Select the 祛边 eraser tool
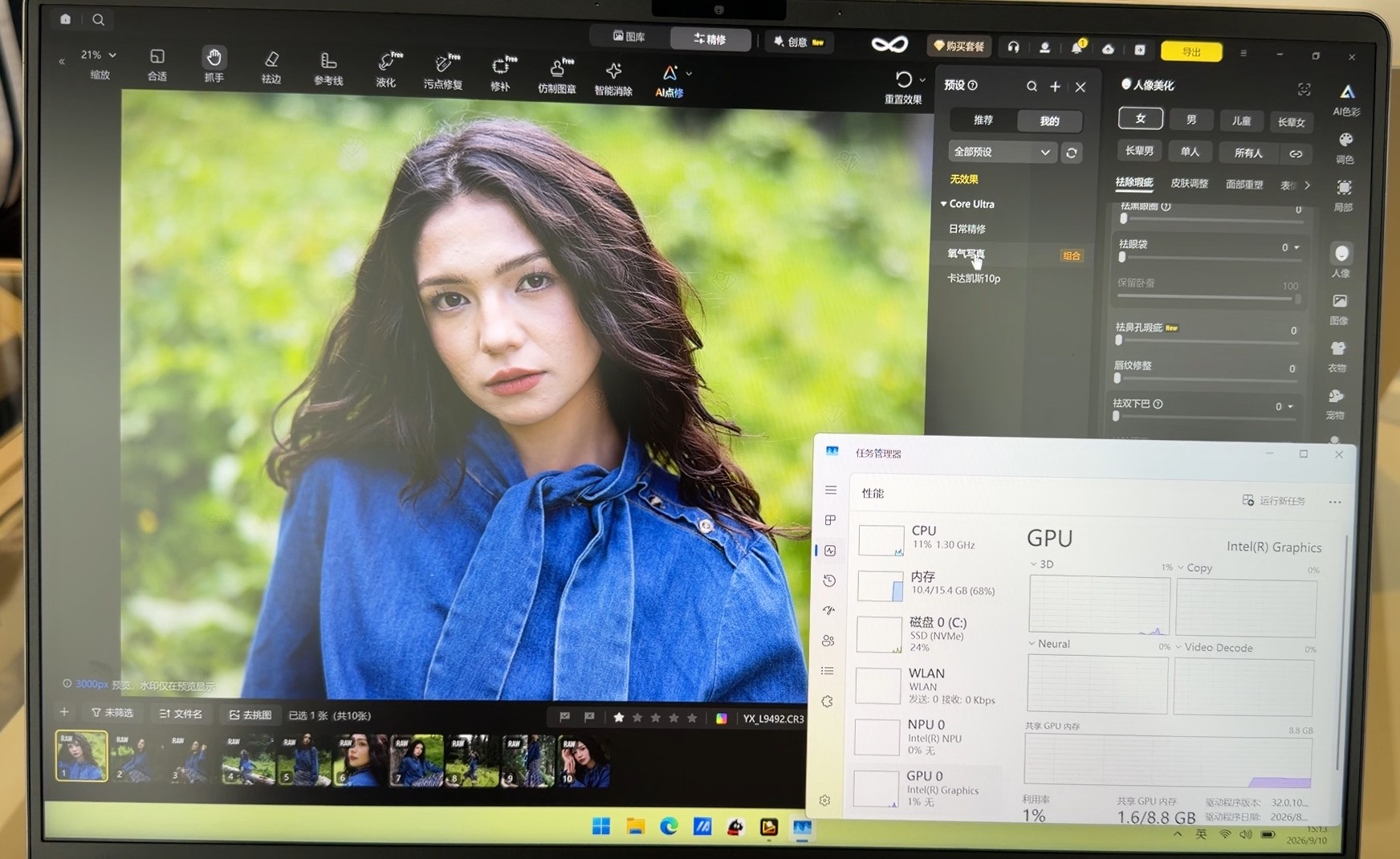This screenshot has width=1400, height=859. pos(271,67)
